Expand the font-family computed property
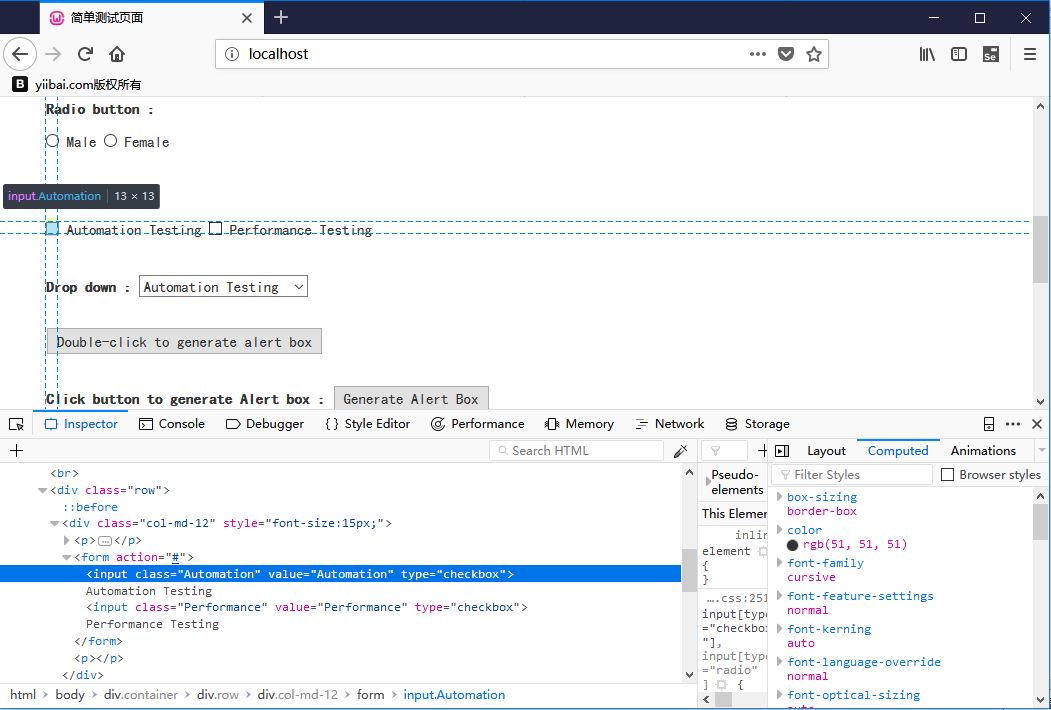 (780, 563)
